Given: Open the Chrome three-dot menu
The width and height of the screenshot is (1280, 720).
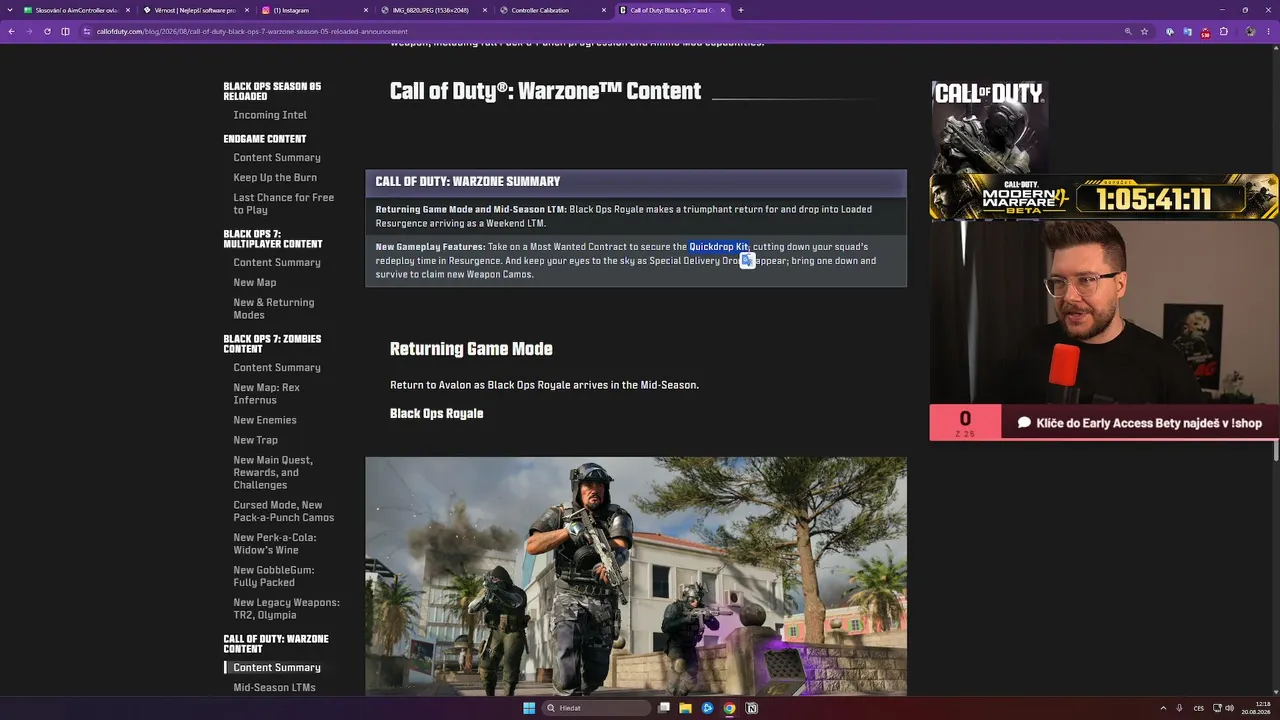Looking at the screenshot, I should click(1268, 31).
